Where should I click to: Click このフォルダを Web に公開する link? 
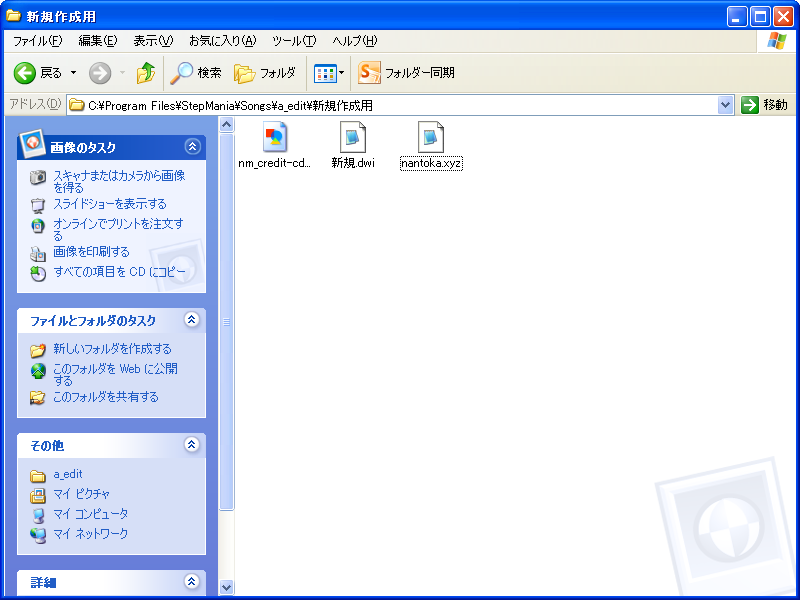[x=115, y=374]
